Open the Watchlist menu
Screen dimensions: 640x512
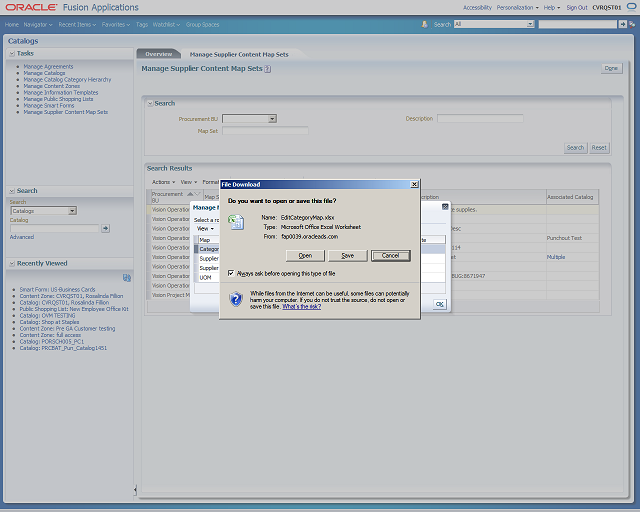coord(166,24)
